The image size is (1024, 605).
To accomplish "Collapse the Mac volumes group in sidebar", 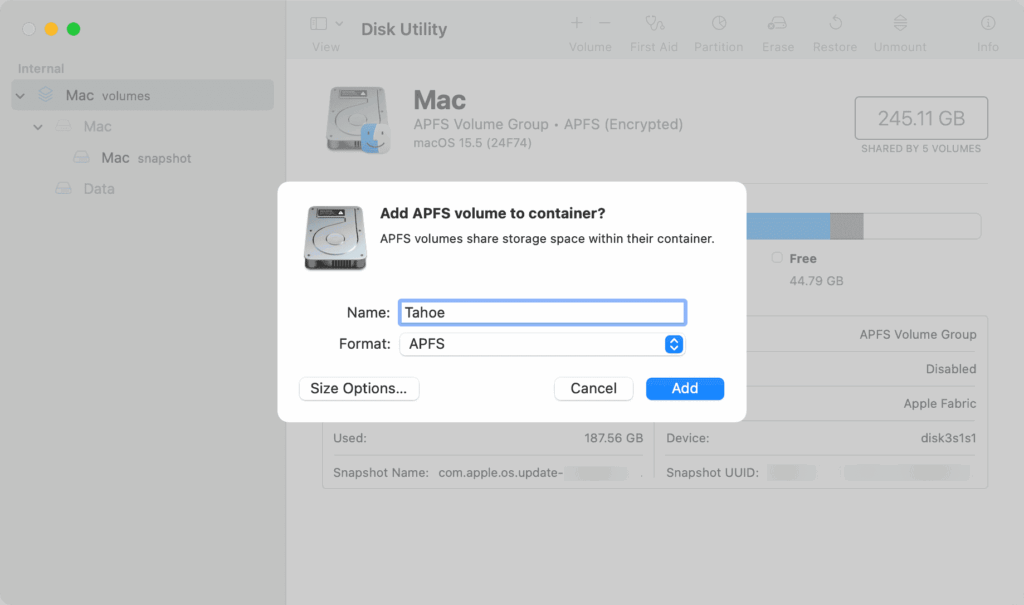I will pyautogui.click(x=20, y=96).
